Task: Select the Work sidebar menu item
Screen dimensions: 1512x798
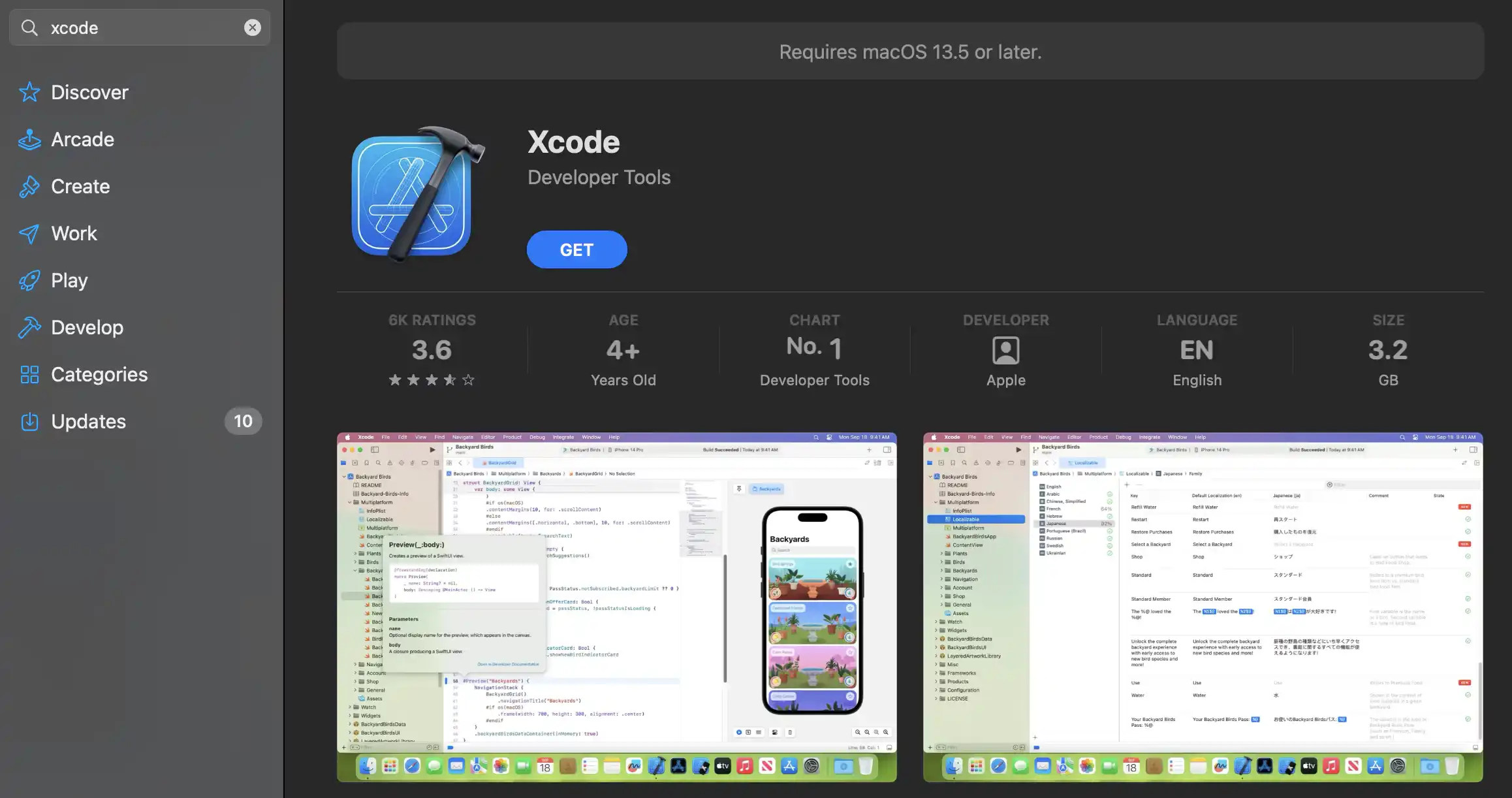Action: [x=74, y=233]
